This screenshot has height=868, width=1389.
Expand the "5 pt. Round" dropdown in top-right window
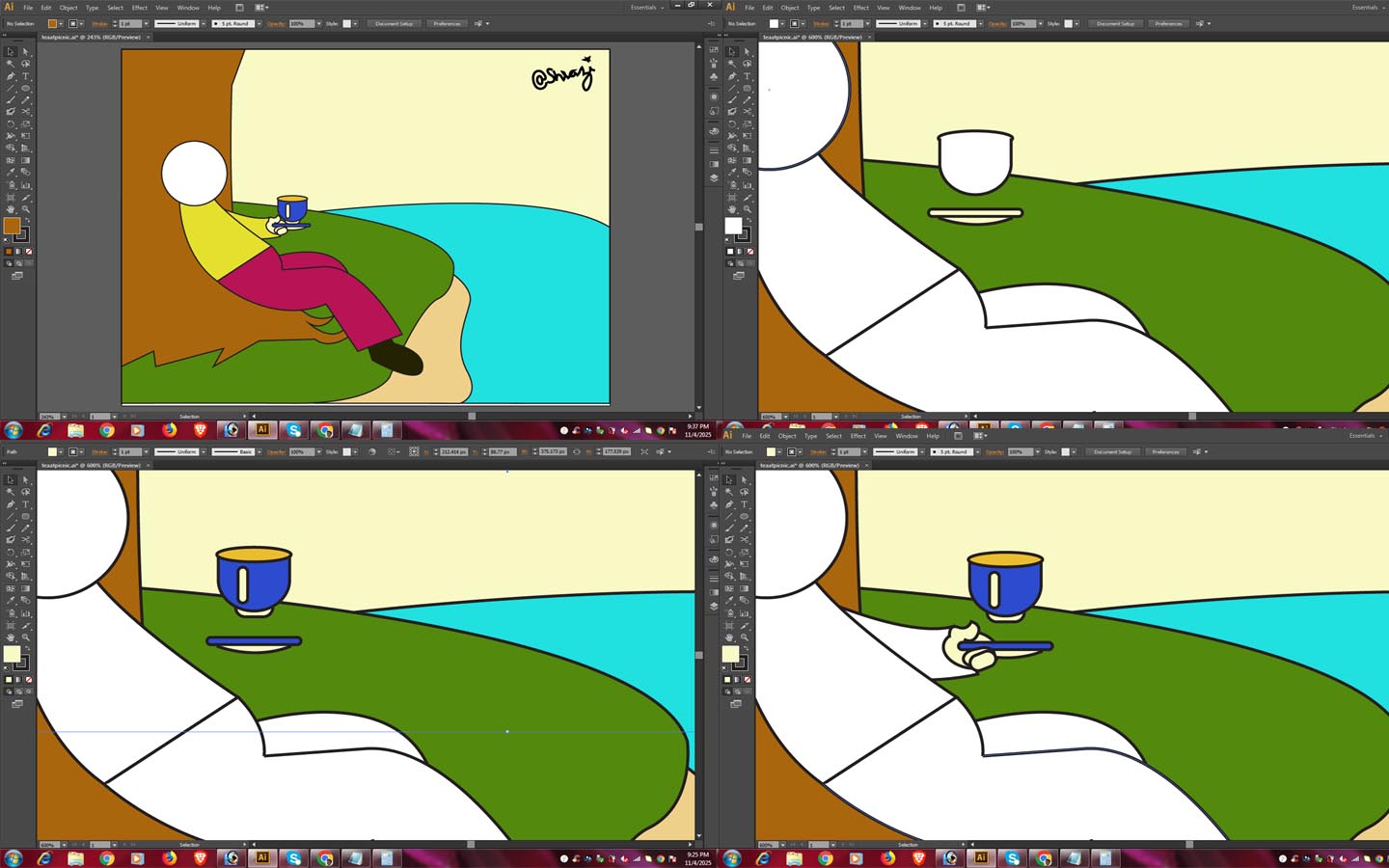coord(980,23)
